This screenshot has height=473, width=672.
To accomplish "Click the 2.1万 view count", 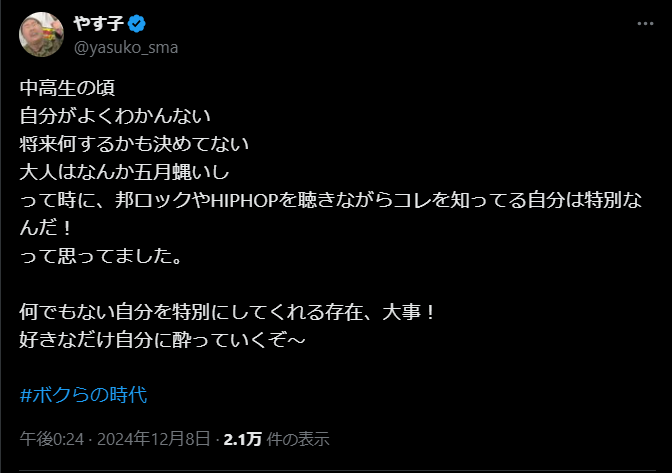I will 242,438.
